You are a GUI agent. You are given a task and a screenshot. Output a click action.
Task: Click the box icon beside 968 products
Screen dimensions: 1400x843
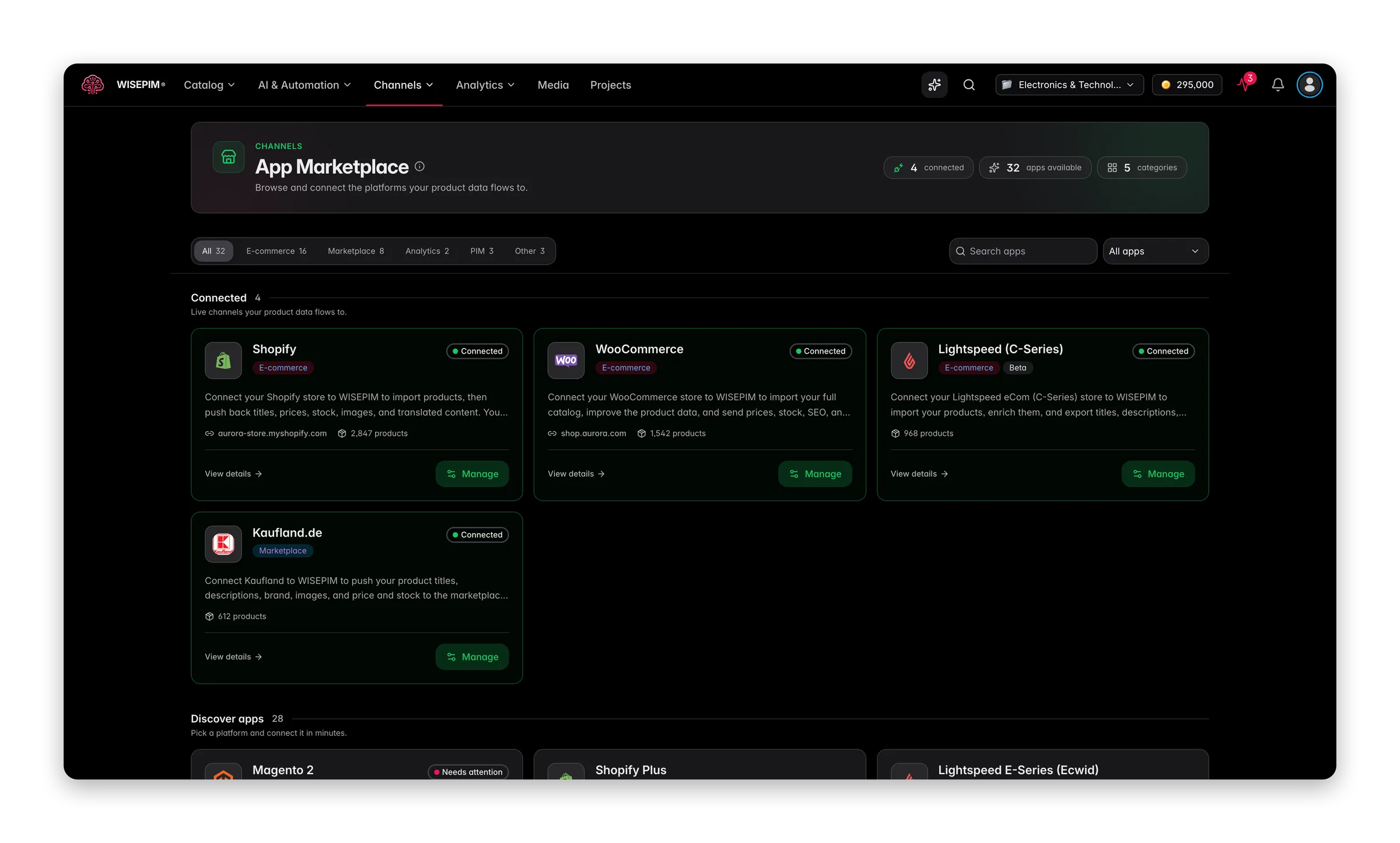click(895, 433)
